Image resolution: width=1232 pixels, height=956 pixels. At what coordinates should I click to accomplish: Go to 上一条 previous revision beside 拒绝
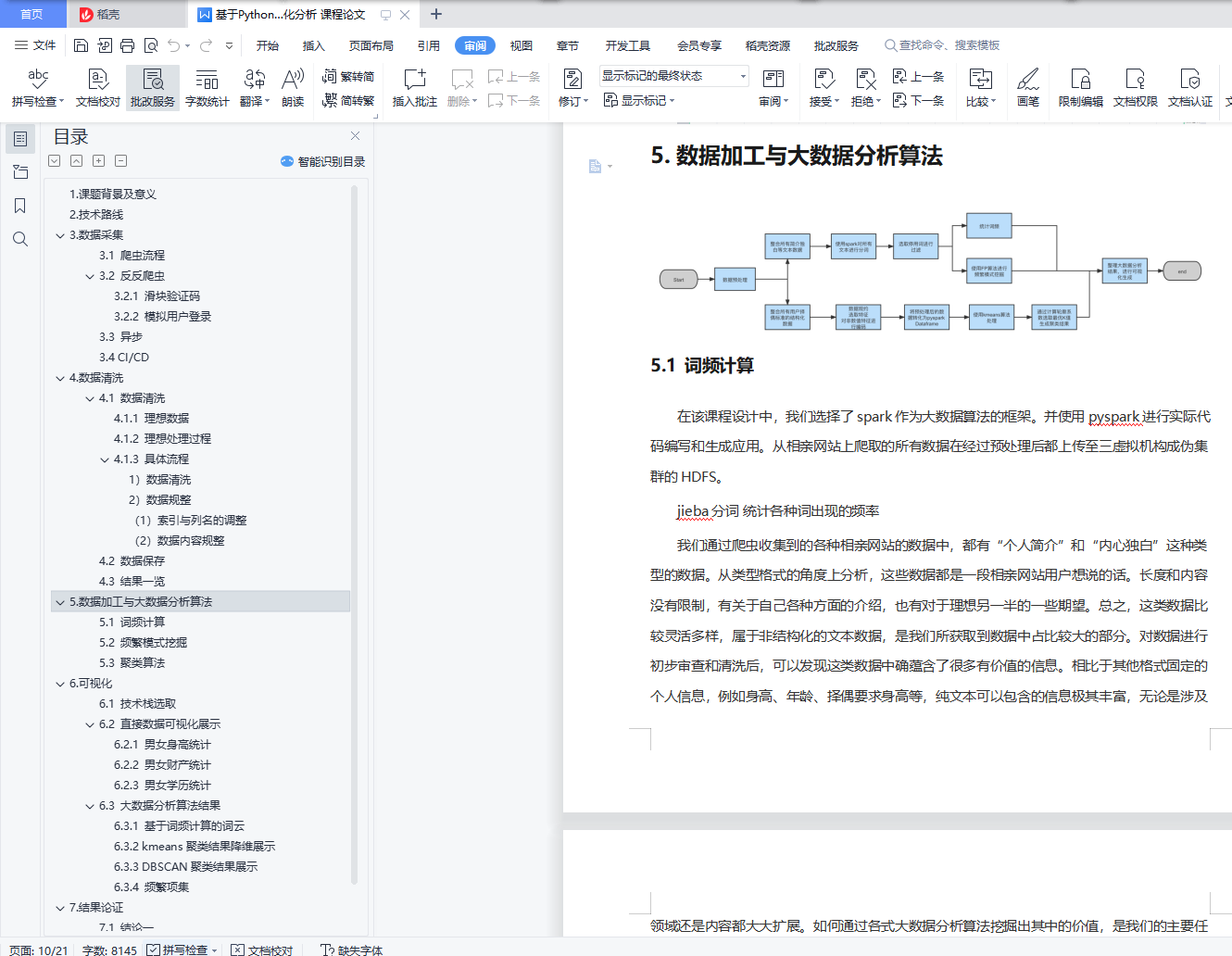(918, 76)
